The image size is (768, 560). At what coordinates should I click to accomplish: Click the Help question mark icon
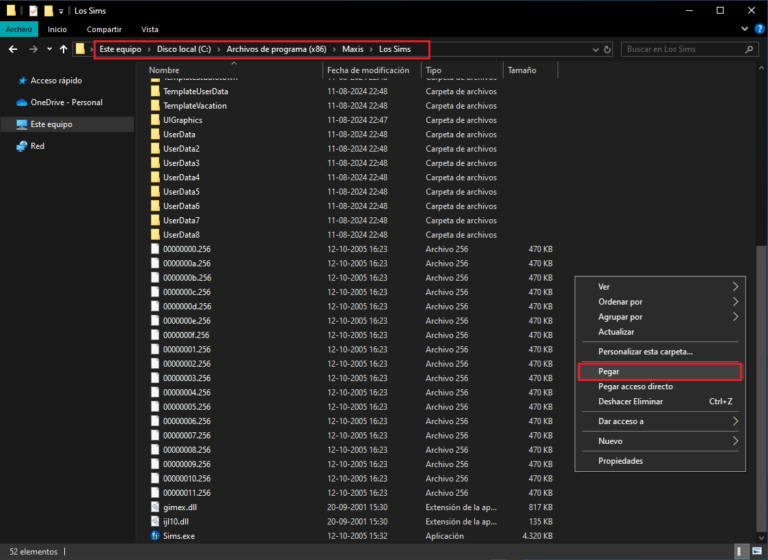coord(759,29)
